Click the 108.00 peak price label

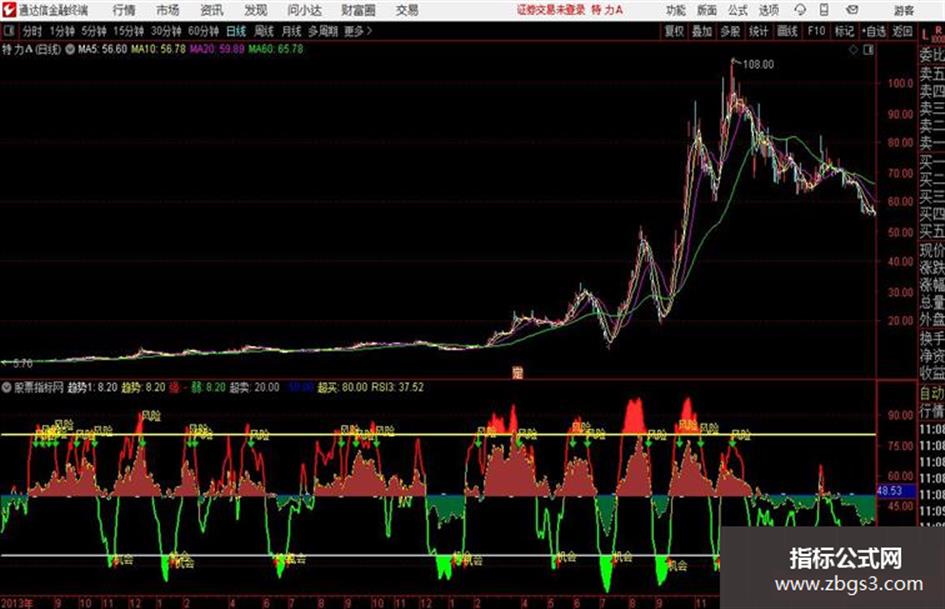[758, 65]
